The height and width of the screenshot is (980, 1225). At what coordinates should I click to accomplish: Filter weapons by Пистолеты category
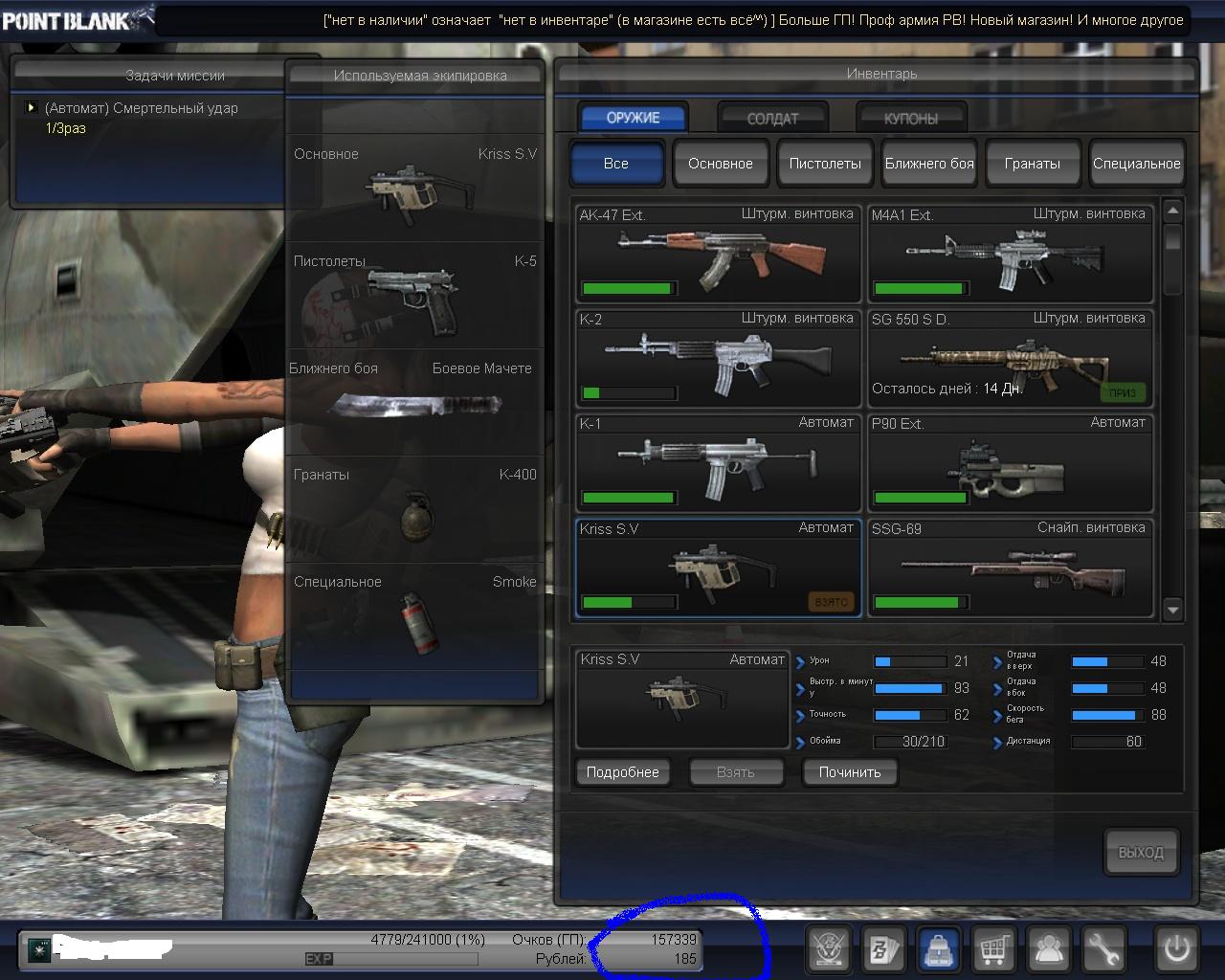[825, 164]
